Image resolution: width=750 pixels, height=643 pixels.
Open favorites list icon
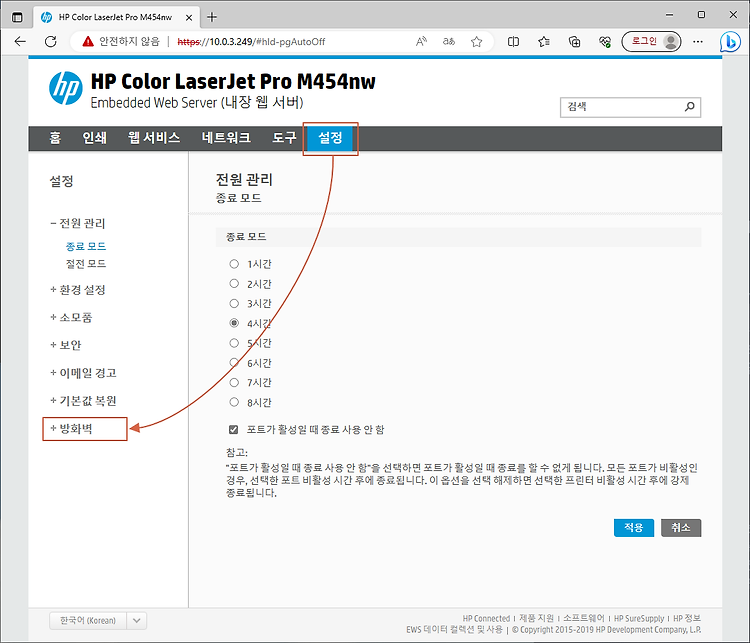544,42
